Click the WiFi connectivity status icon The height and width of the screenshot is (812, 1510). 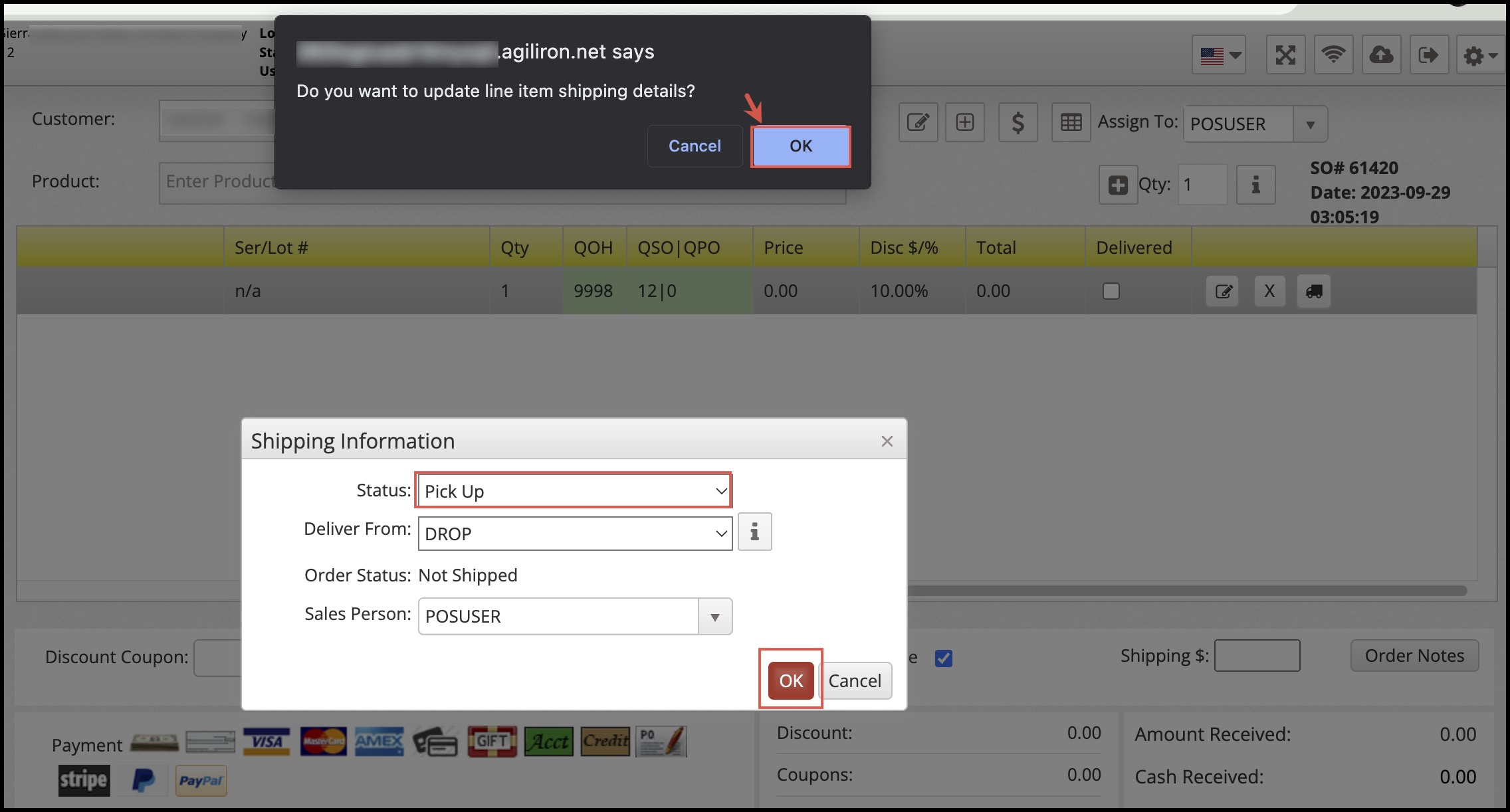click(x=1333, y=55)
